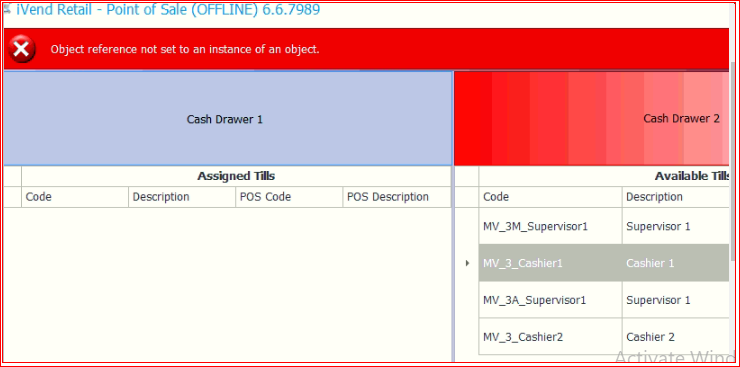Viewport: 740px width, 367px height.
Task: Click Supervisor 1 cell in MV_3M_Supervisor1 row
Action: [676, 226]
